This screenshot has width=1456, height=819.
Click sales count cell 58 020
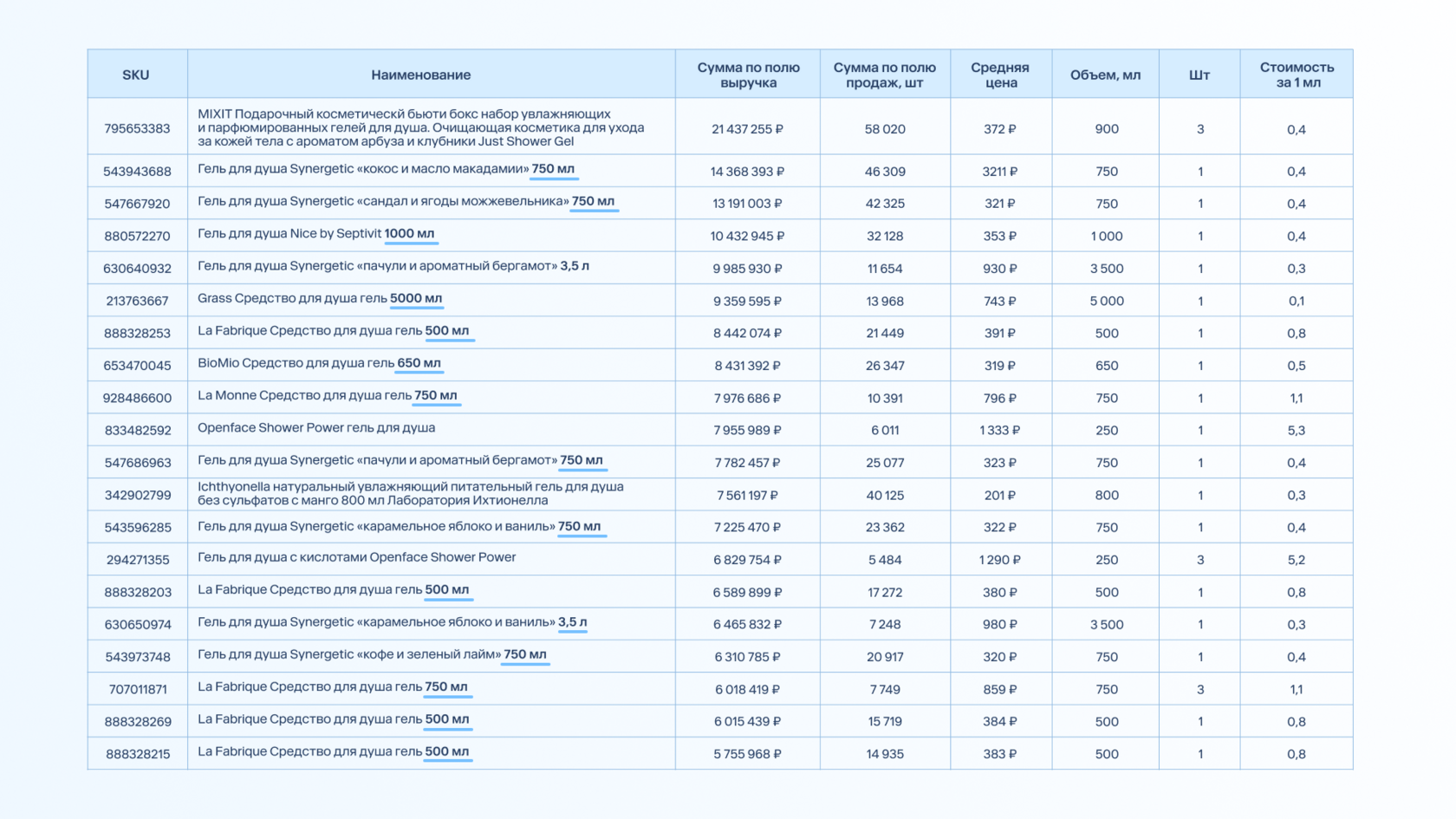click(885, 129)
